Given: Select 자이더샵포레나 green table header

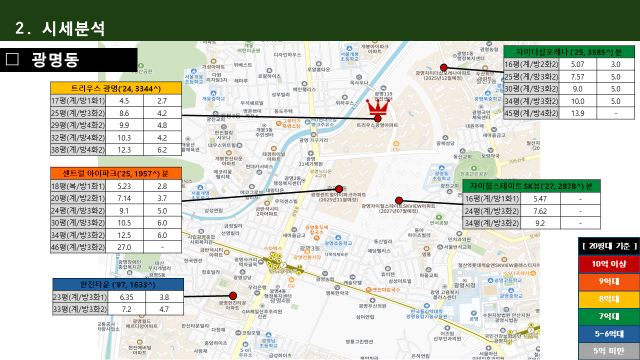Looking at the screenshot, I should coord(569,52).
